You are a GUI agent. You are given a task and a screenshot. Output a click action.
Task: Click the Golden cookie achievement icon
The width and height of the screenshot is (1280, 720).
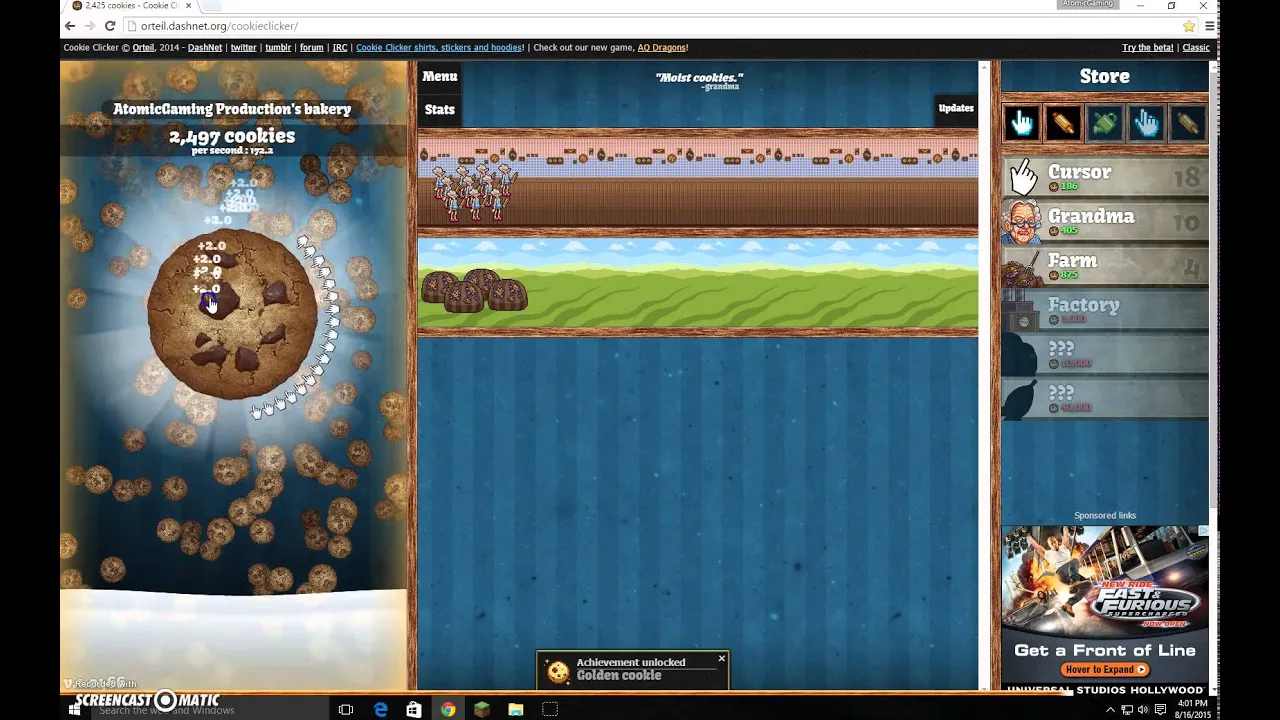pos(558,672)
